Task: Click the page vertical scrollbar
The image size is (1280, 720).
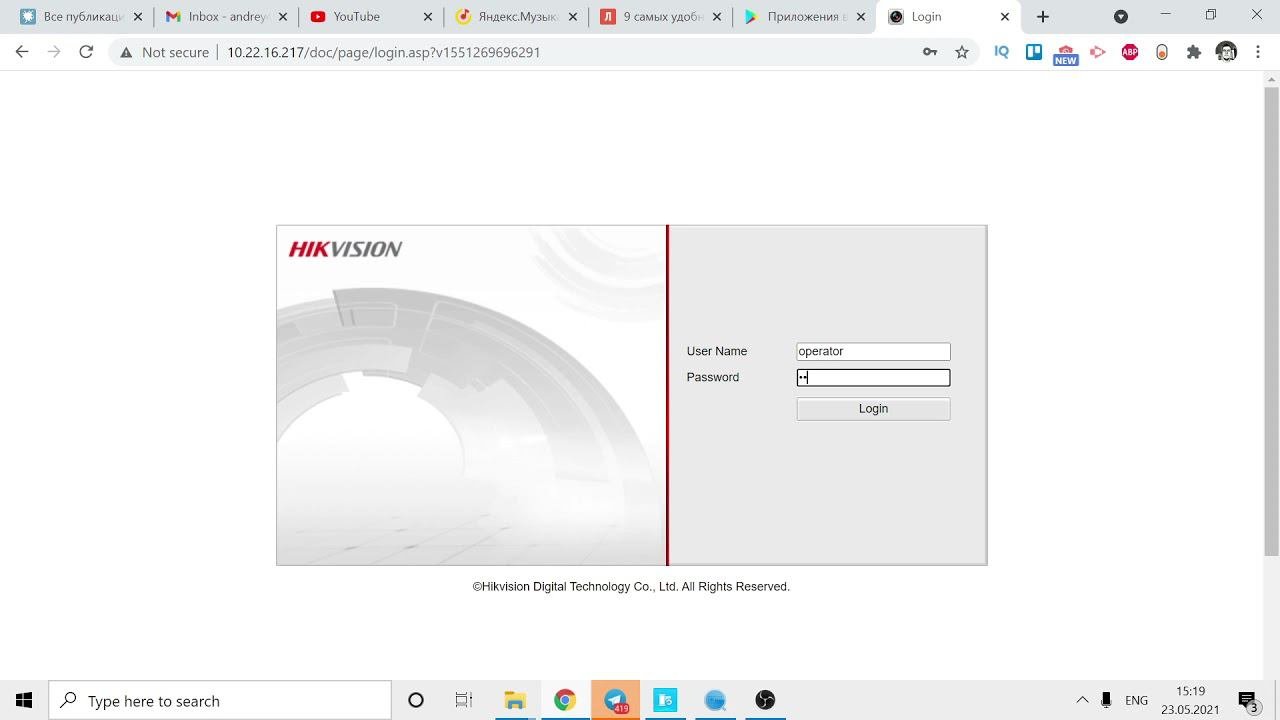Action: click(x=1271, y=320)
